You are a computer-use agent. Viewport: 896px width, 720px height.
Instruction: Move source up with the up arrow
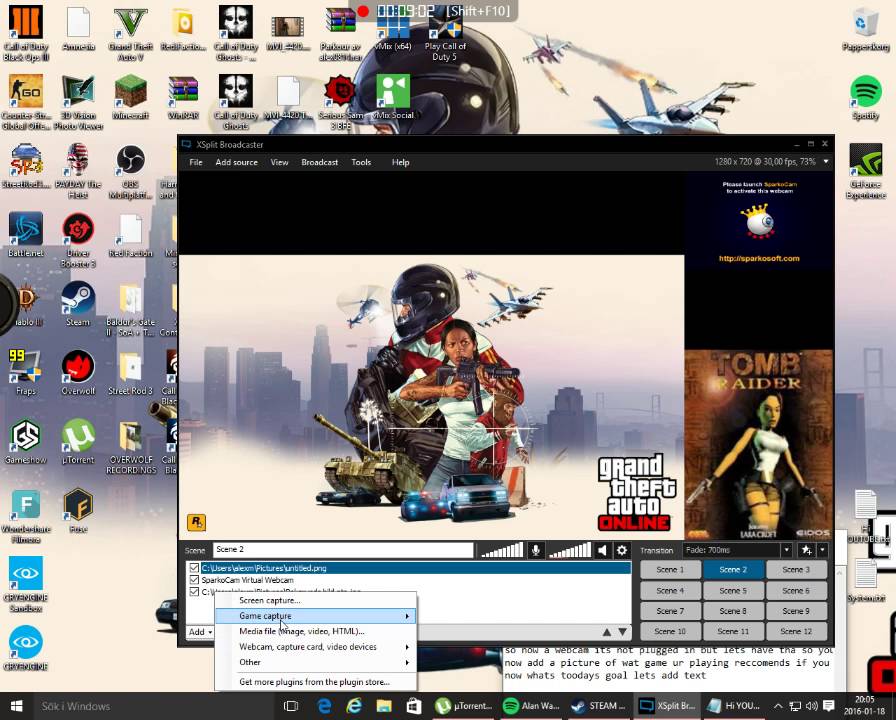click(x=607, y=632)
